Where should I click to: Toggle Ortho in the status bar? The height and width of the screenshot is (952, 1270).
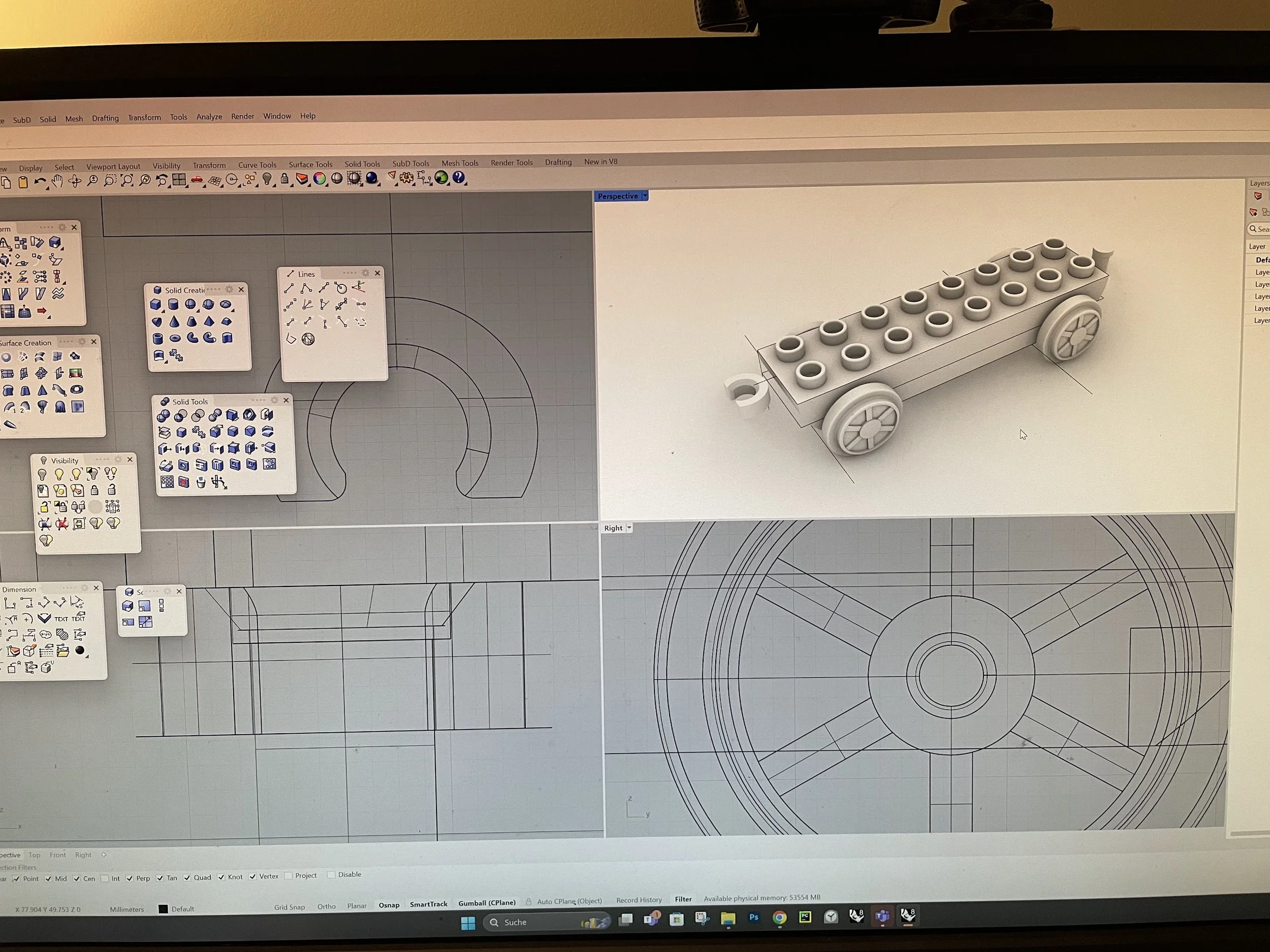click(x=326, y=906)
